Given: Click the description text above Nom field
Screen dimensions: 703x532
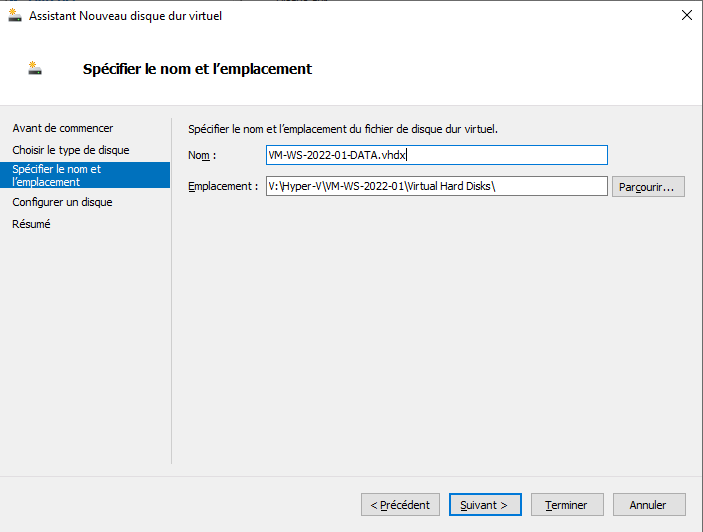Looking at the screenshot, I should coord(342,129).
